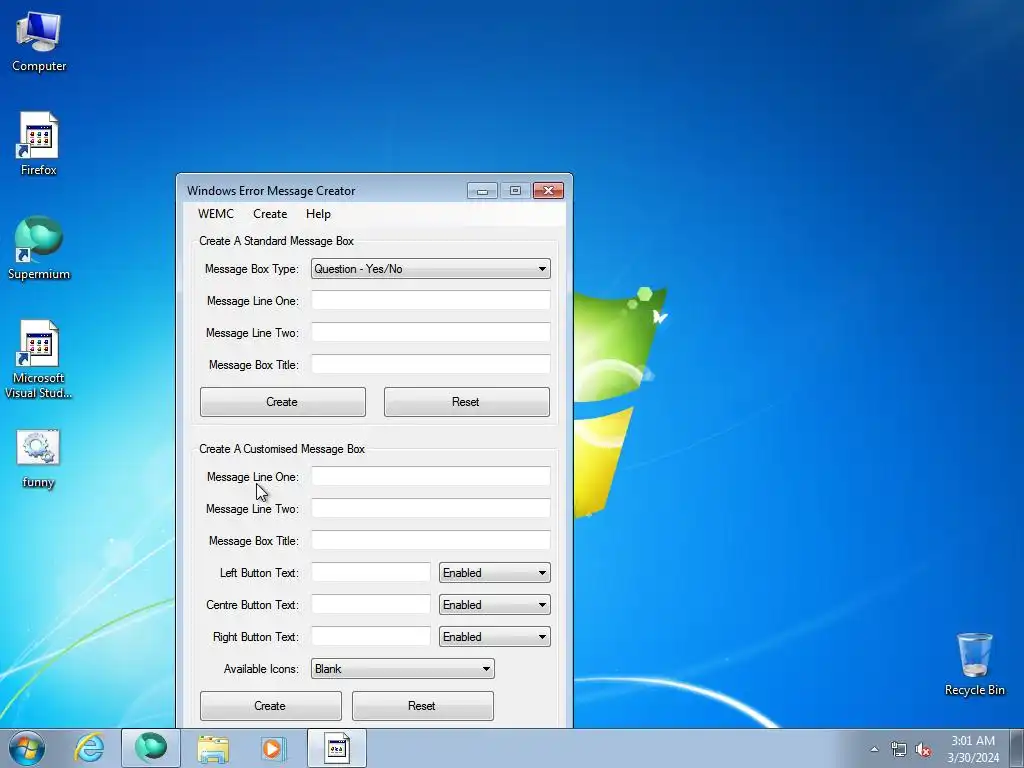
Task: Open the Create menu
Action: click(270, 214)
